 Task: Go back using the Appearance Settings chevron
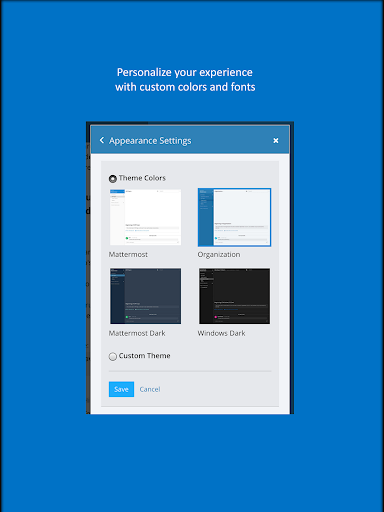pos(102,140)
